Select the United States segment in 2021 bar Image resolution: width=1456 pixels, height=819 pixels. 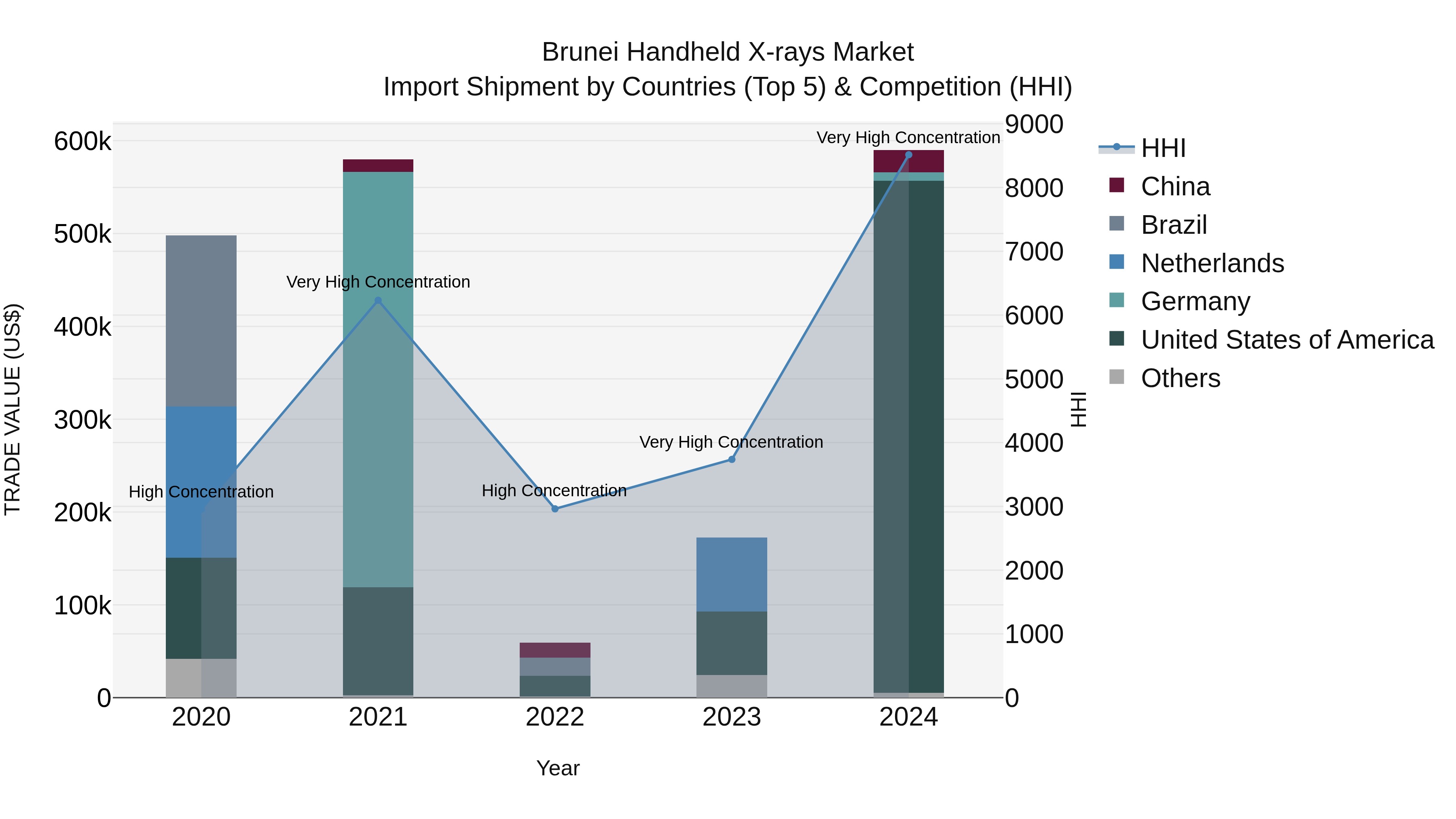378,641
